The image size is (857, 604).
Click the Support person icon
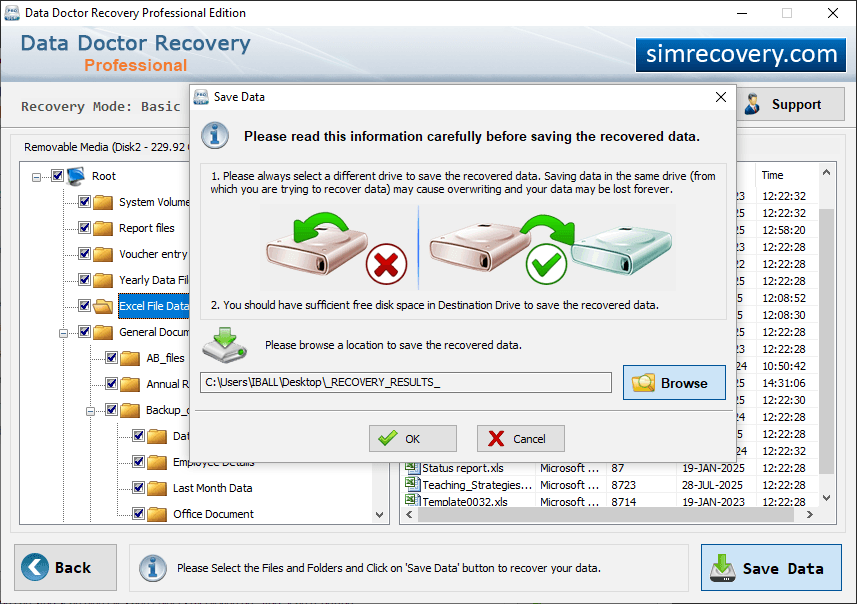tap(752, 104)
